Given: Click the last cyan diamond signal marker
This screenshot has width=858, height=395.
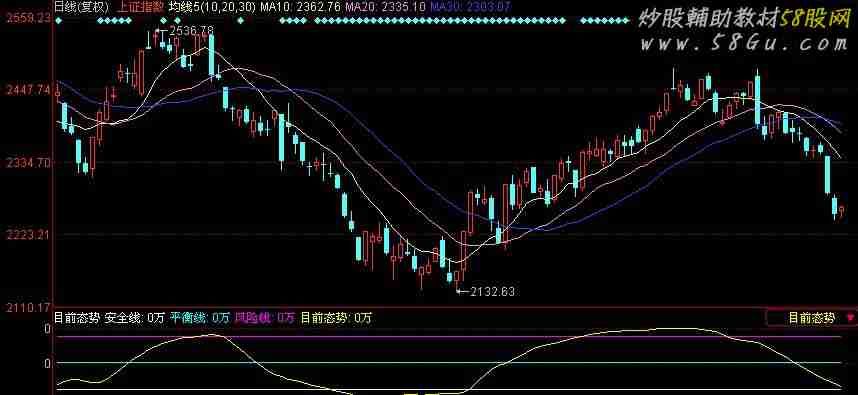Looking at the screenshot, I should 627,21.
